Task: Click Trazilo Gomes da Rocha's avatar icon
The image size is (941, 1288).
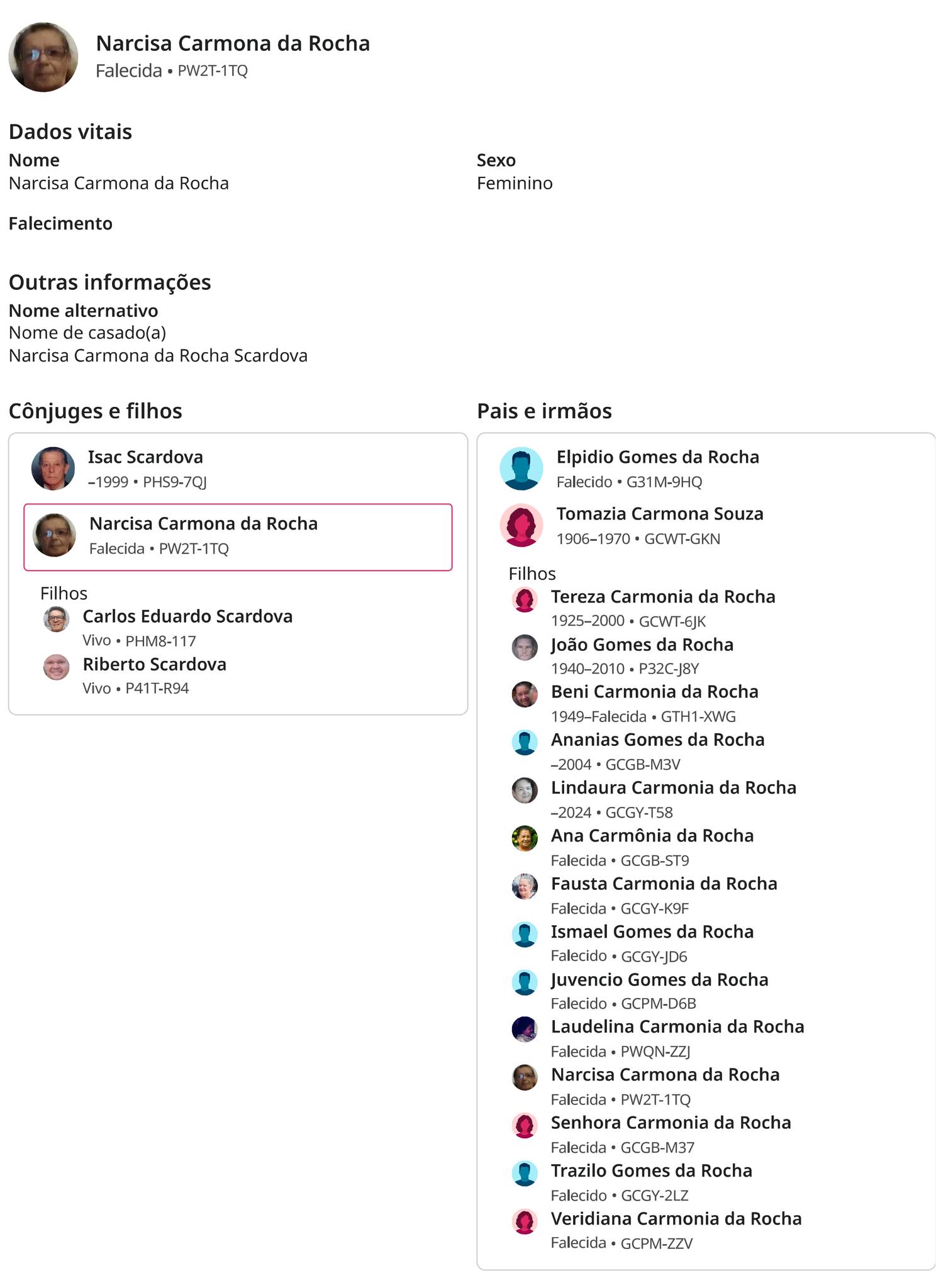Action: pos(525,1174)
